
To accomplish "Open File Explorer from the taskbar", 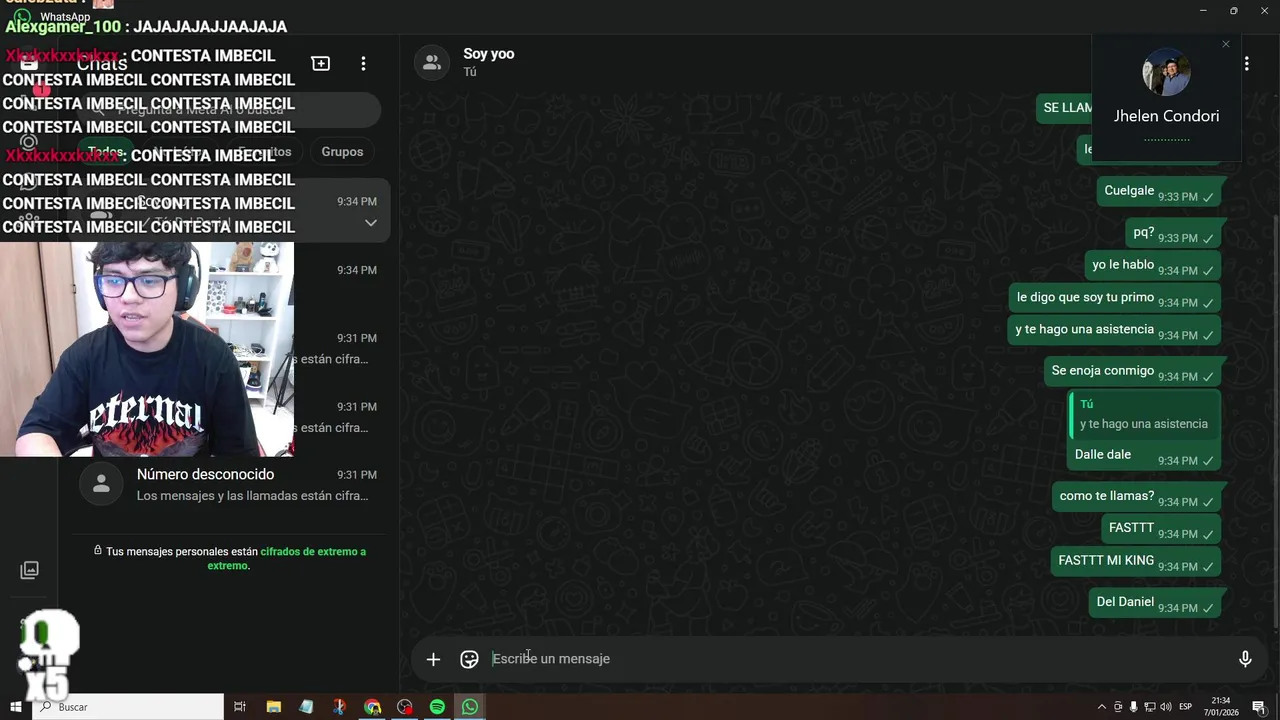I will 273,707.
